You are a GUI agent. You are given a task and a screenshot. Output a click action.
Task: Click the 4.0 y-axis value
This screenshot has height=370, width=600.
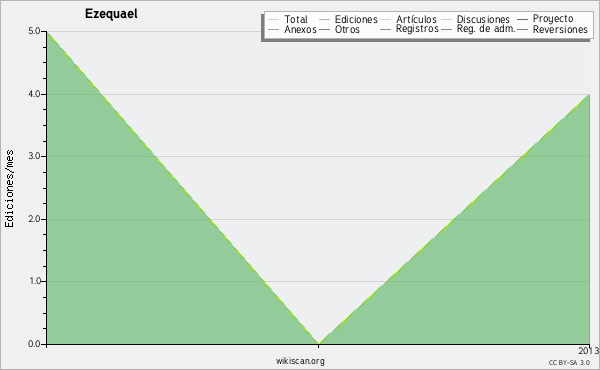click(34, 94)
